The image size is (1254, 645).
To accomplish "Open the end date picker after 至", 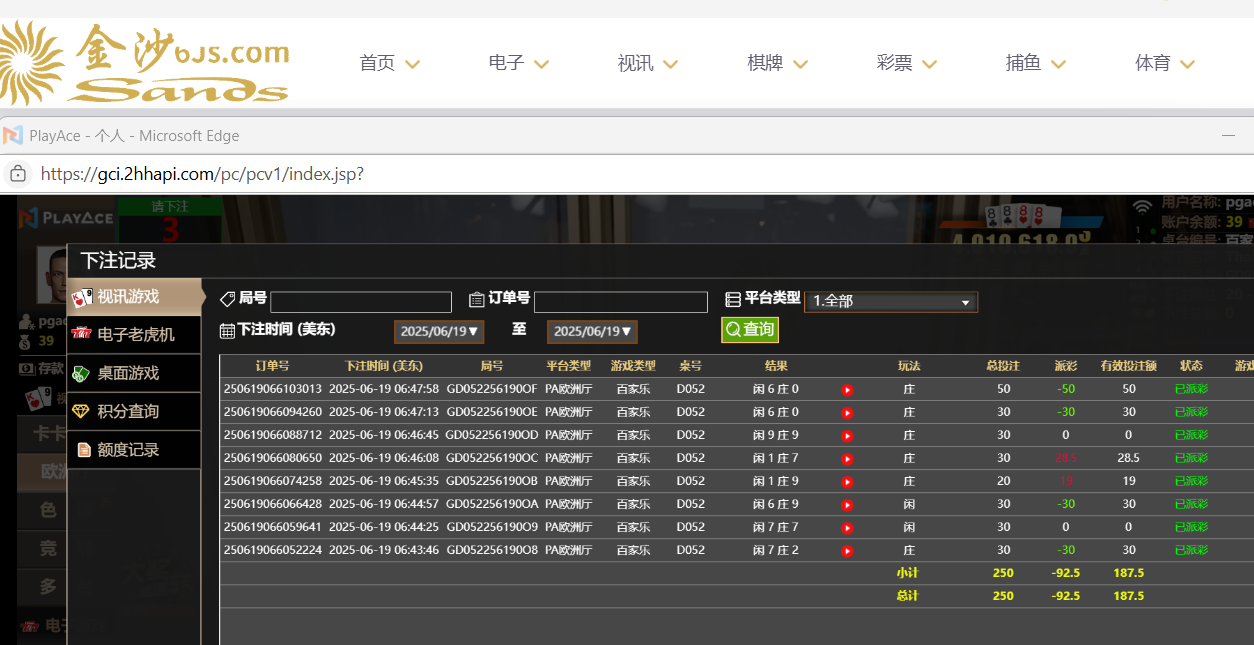I will pos(592,331).
